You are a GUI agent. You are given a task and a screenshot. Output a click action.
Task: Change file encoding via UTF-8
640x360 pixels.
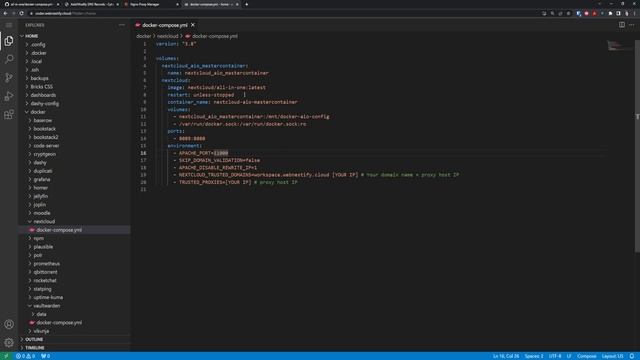pyautogui.click(x=555, y=356)
